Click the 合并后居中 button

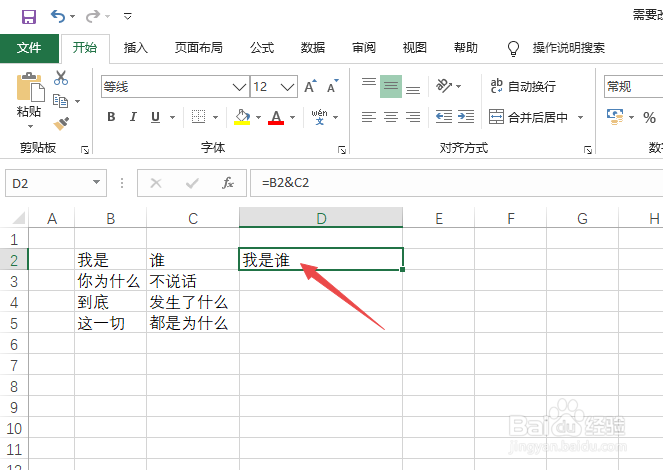pos(529,117)
